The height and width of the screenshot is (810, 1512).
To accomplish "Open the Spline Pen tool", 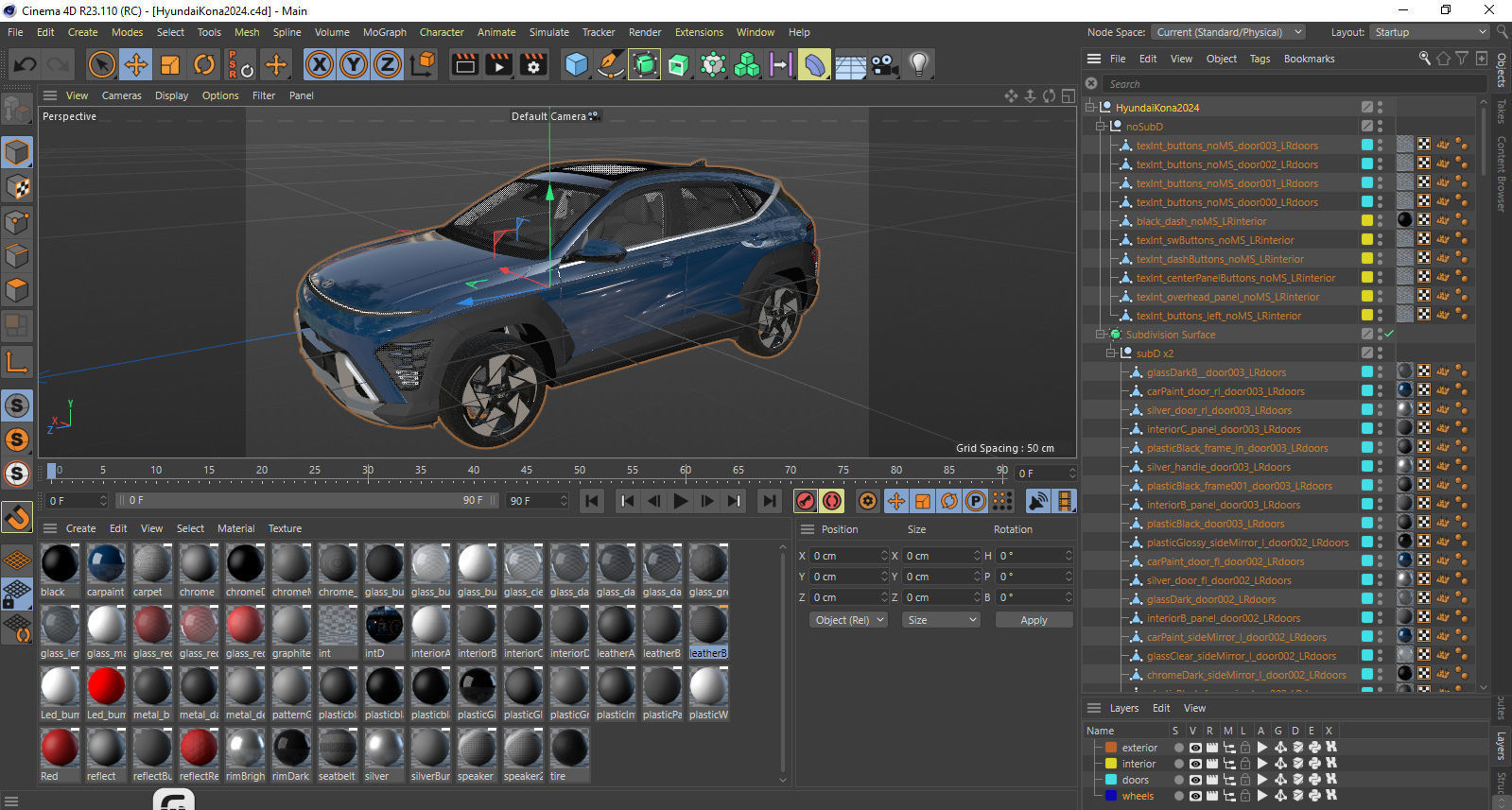I will tap(610, 64).
